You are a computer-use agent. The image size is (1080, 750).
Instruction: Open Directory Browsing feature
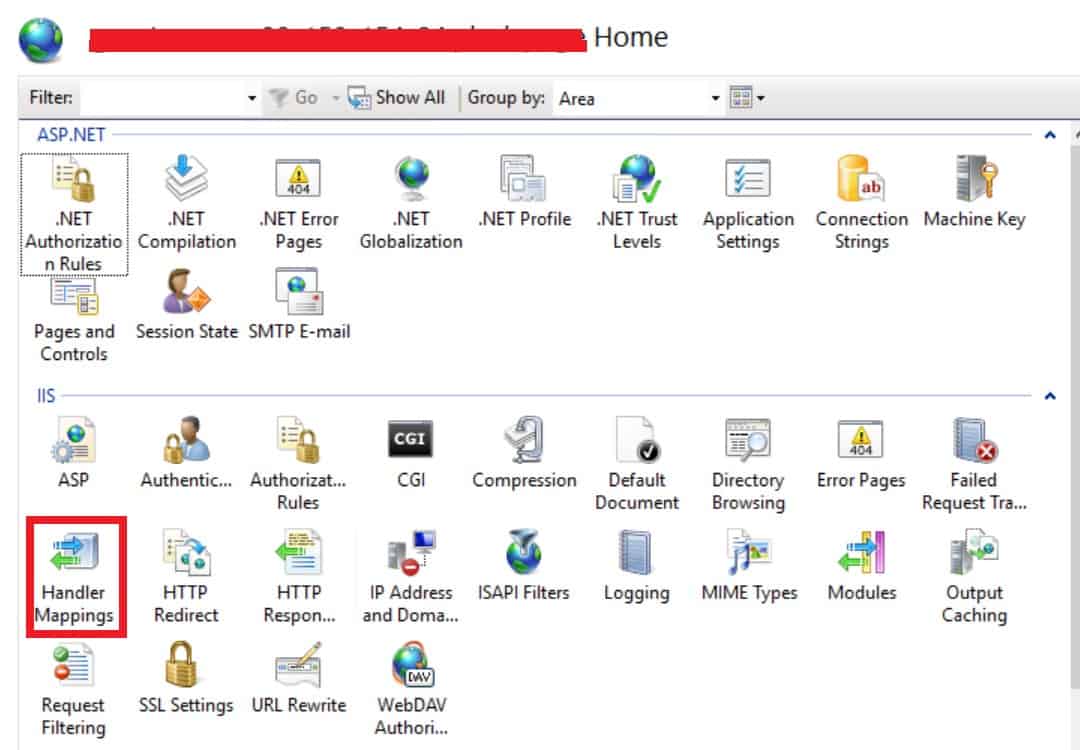point(749,463)
